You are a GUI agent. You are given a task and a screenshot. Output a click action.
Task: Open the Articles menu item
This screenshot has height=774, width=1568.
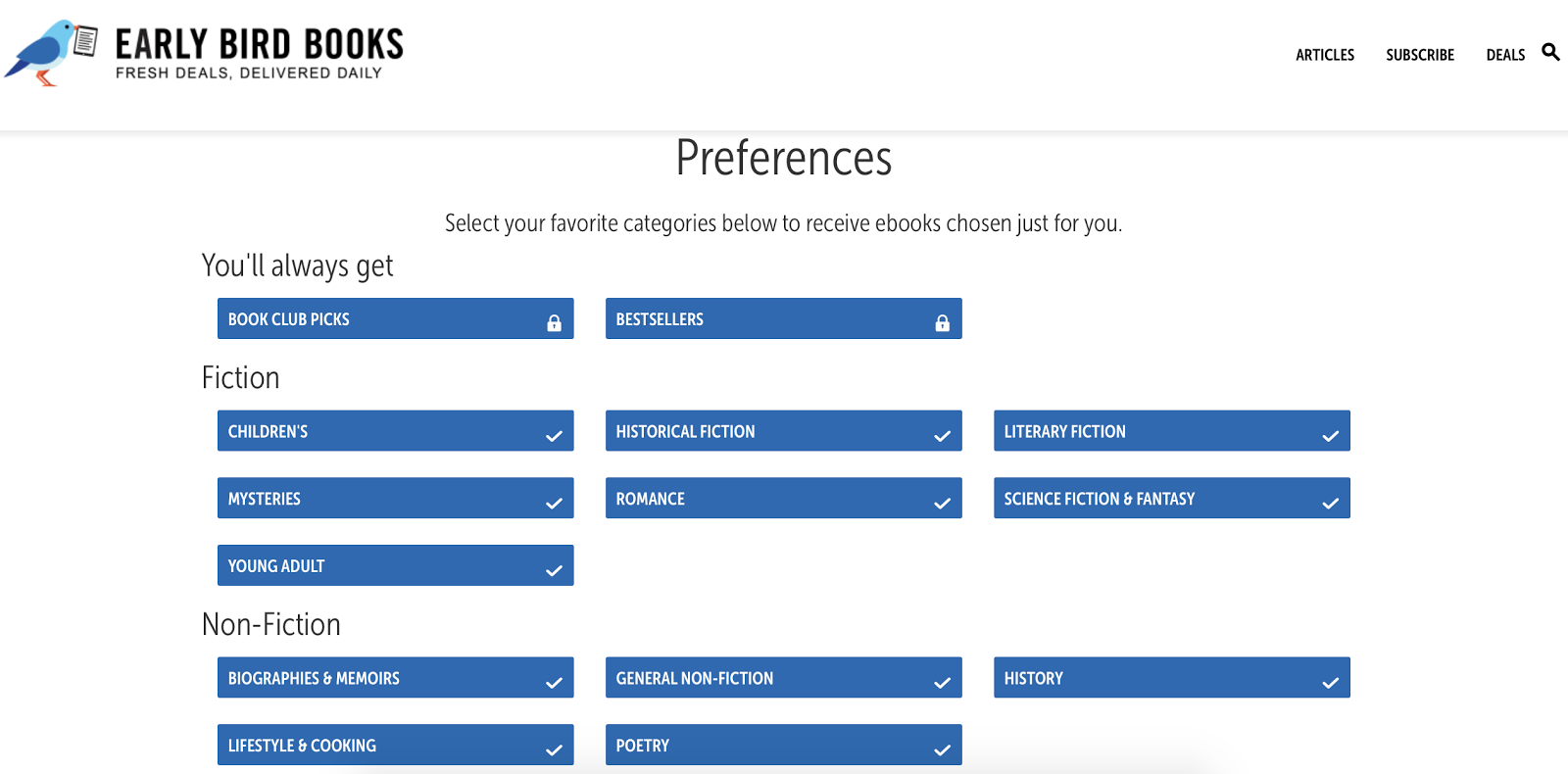coord(1324,55)
